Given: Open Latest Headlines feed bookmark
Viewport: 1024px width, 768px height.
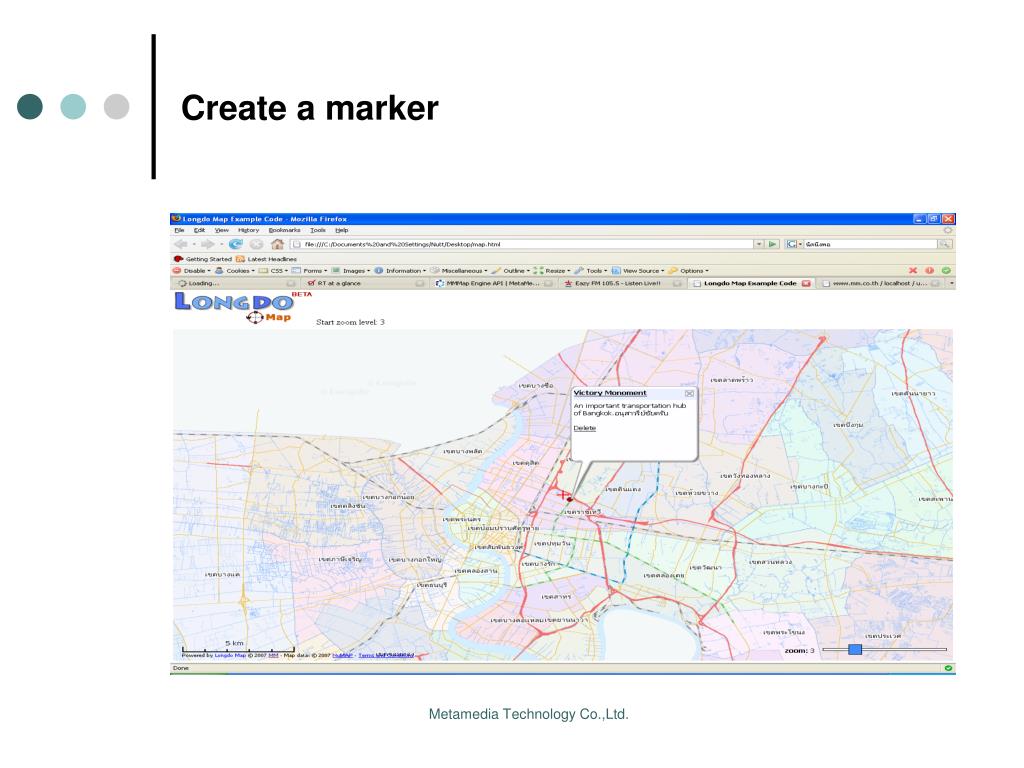Looking at the screenshot, I should (266, 259).
